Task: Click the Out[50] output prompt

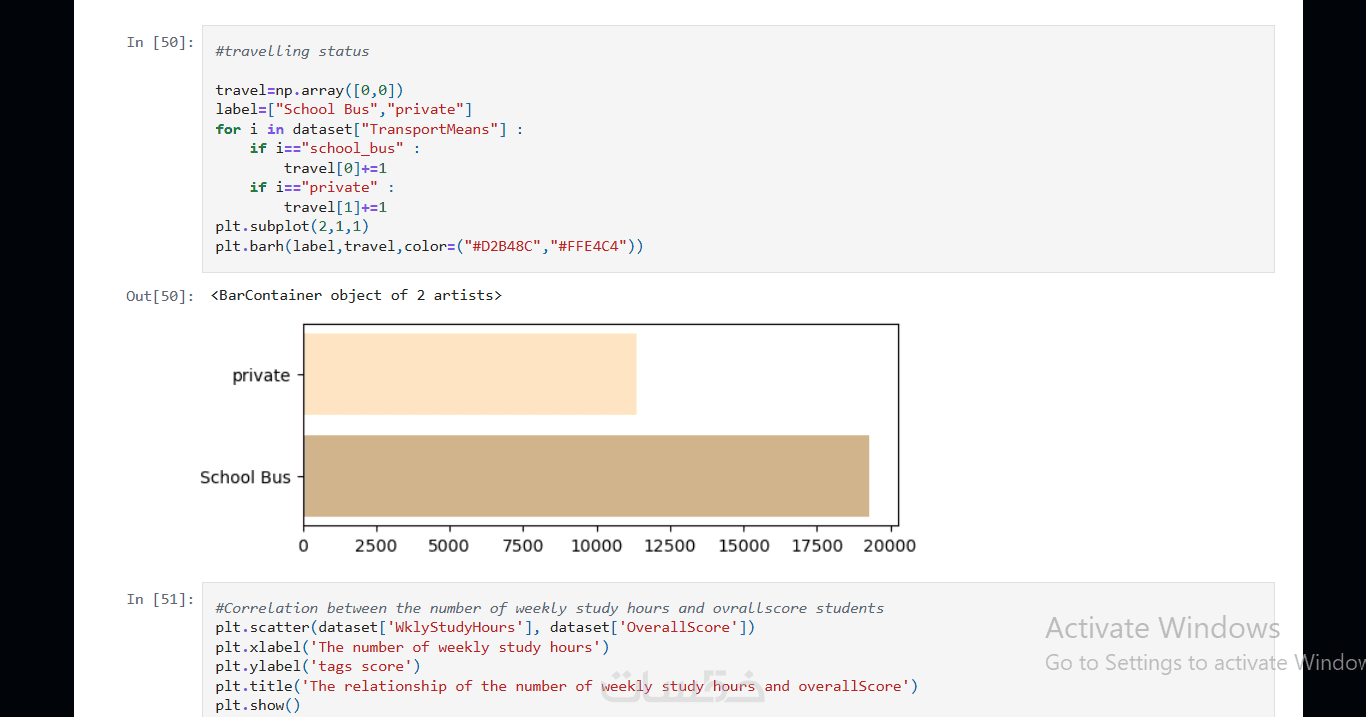Action: (x=160, y=296)
